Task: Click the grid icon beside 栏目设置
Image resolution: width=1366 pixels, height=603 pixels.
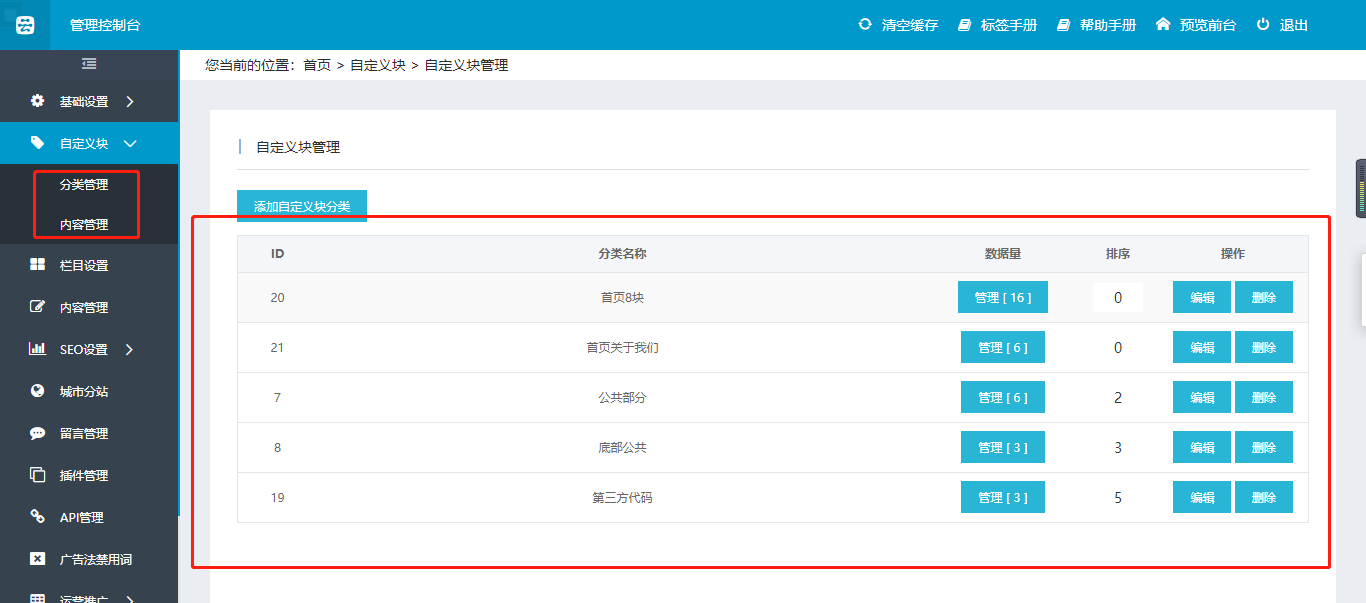Action: [x=38, y=265]
